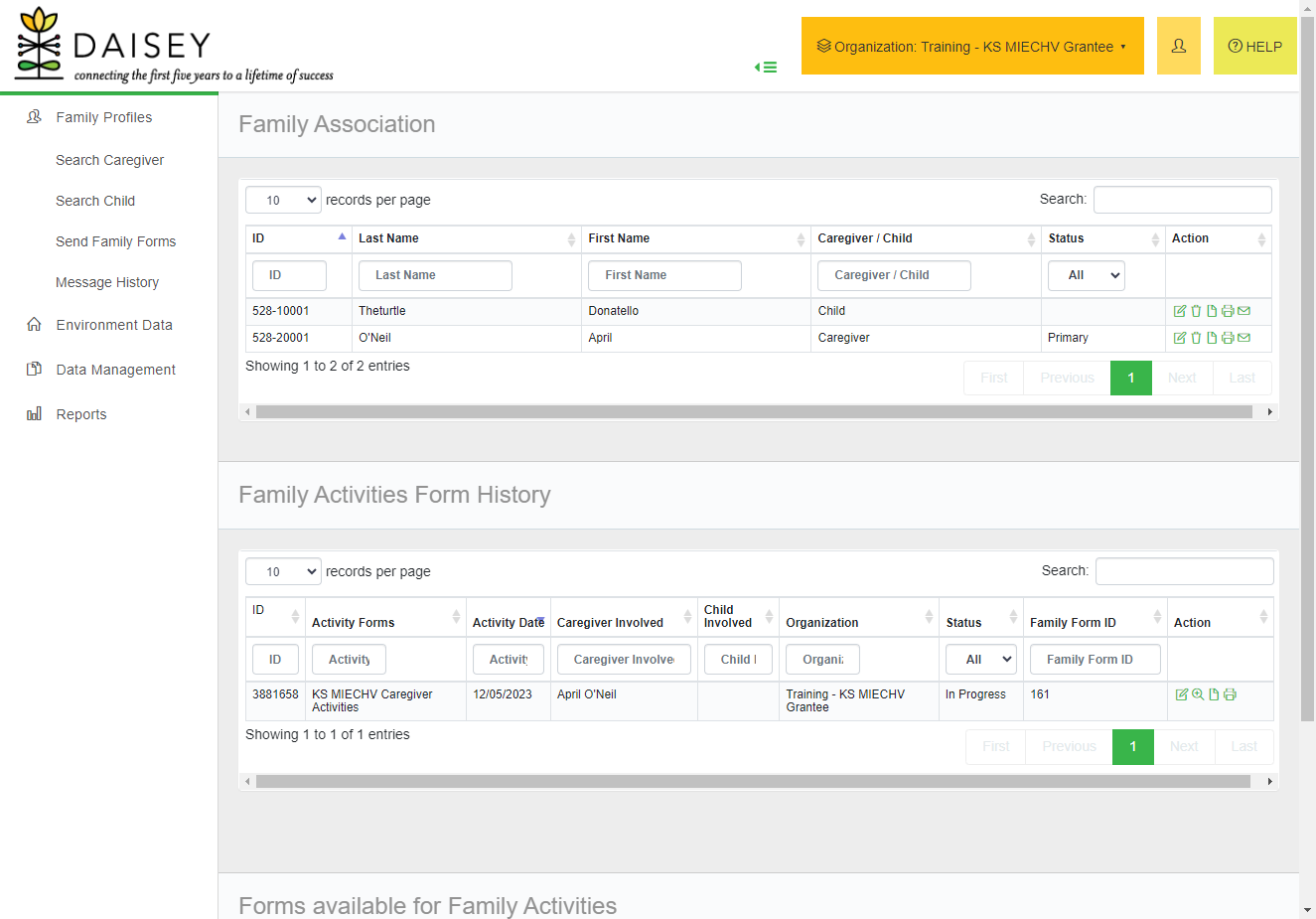1316x919 pixels.
Task: Focus the Form History Search box
Action: 1185,571
